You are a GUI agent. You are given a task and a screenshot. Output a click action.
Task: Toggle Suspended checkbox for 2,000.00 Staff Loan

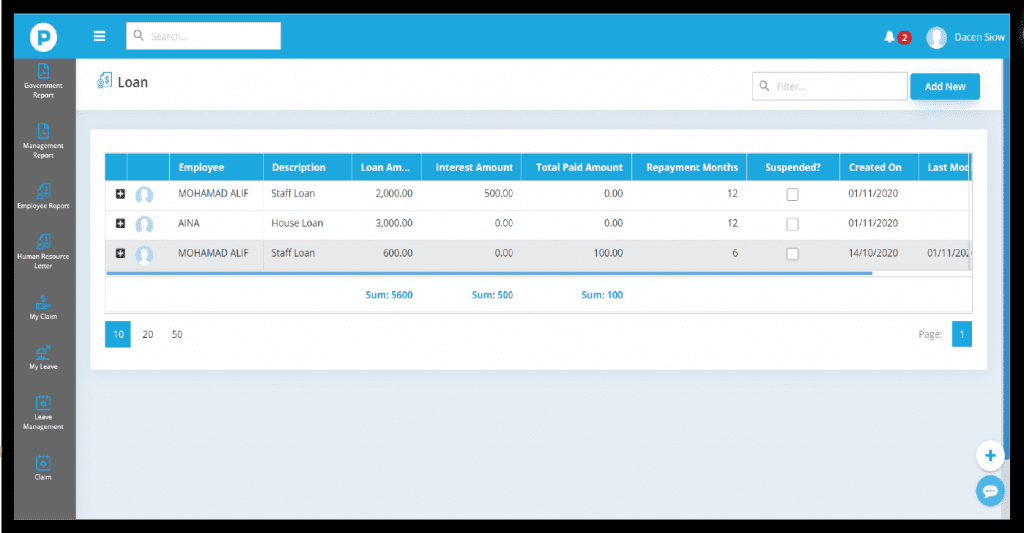click(x=792, y=195)
